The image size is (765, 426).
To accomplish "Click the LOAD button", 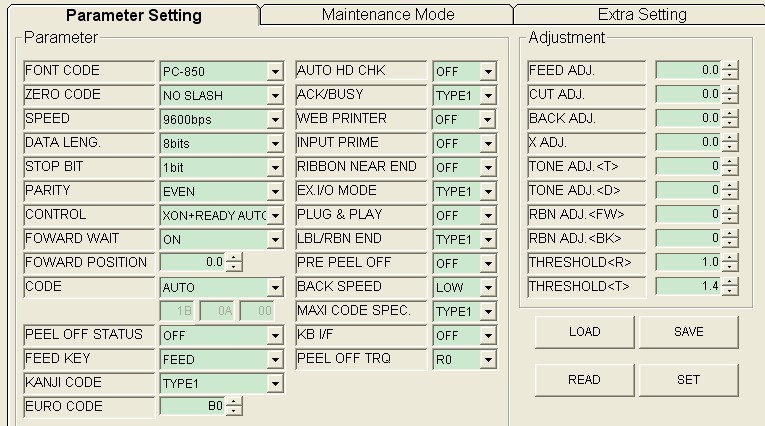I will (584, 332).
